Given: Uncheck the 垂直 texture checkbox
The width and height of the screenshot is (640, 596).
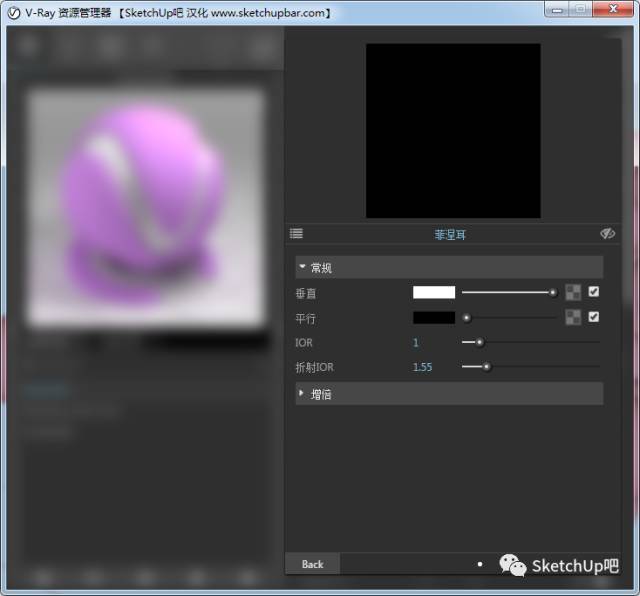Looking at the screenshot, I should pyautogui.click(x=594, y=291).
